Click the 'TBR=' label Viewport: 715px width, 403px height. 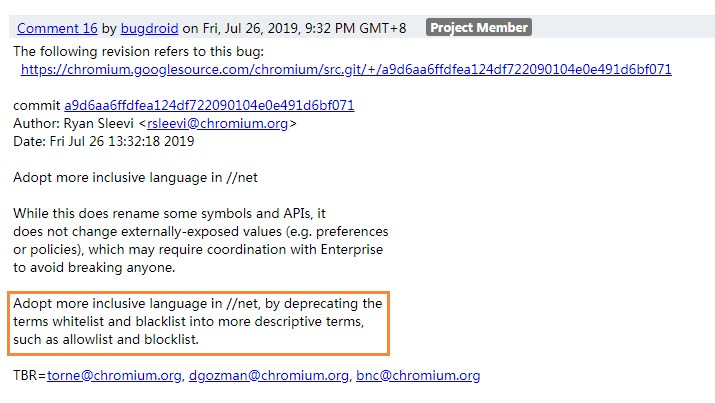(30, 376)
